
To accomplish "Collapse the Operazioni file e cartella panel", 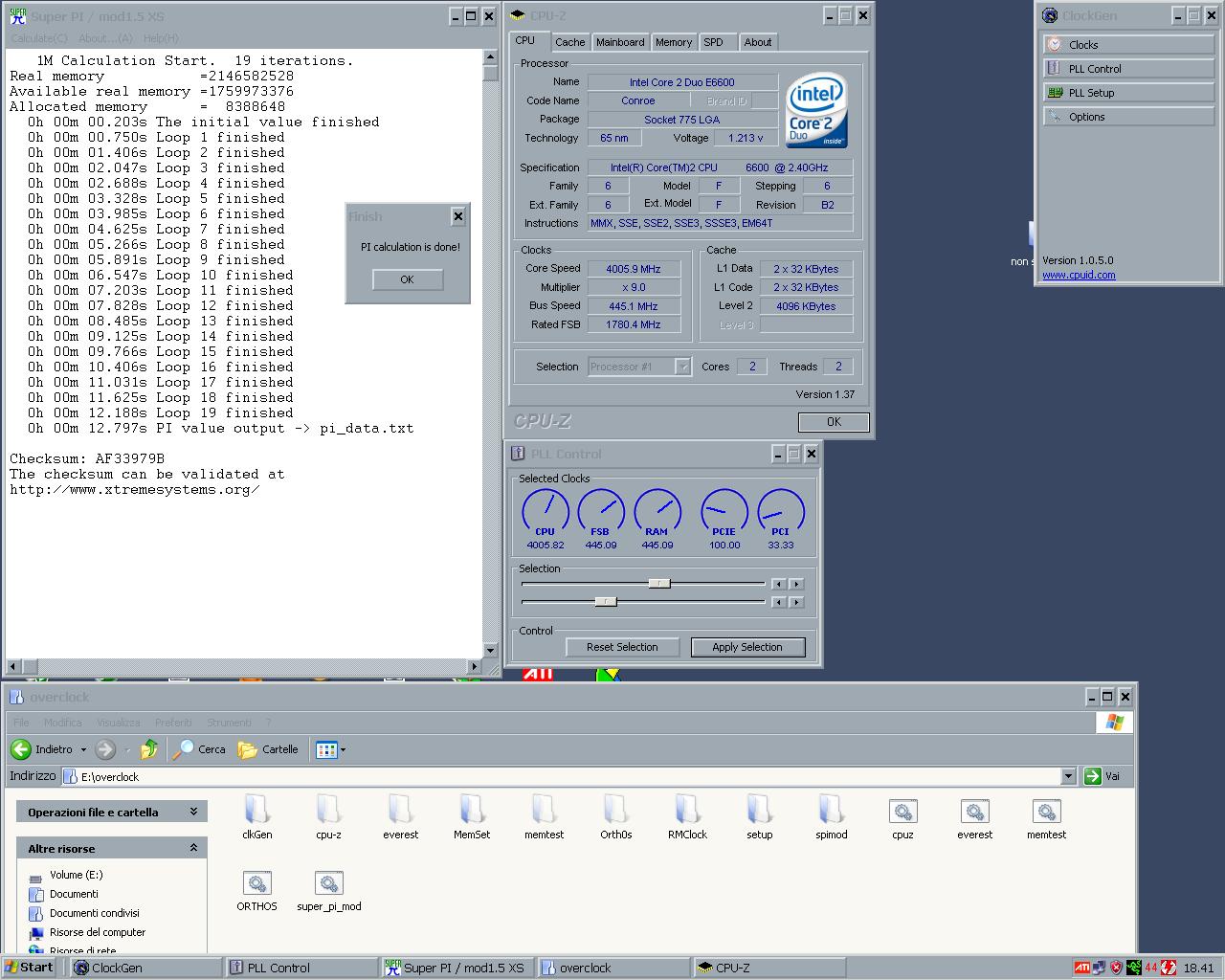I will (193, 812).
